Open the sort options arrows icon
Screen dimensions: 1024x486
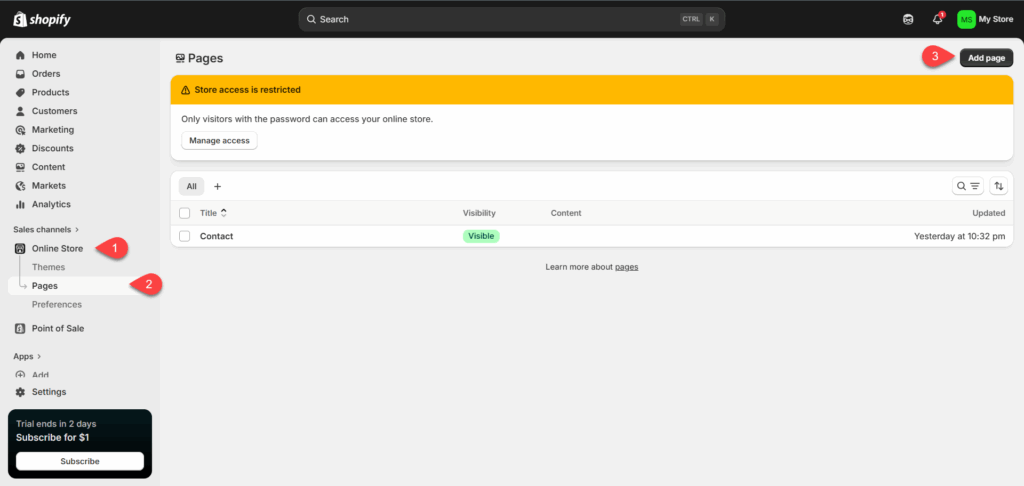click(998, 186)
